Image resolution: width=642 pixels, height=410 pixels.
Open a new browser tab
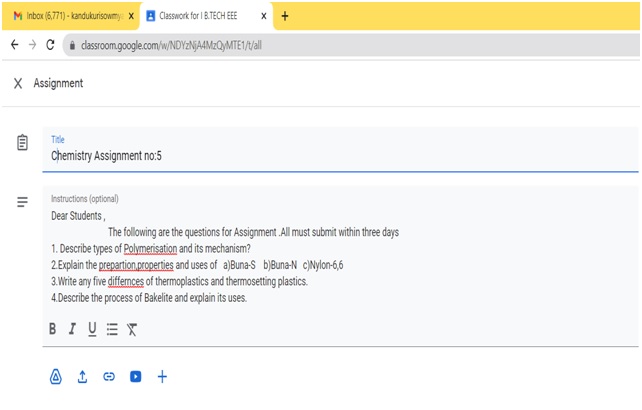[x=285, y=16]
